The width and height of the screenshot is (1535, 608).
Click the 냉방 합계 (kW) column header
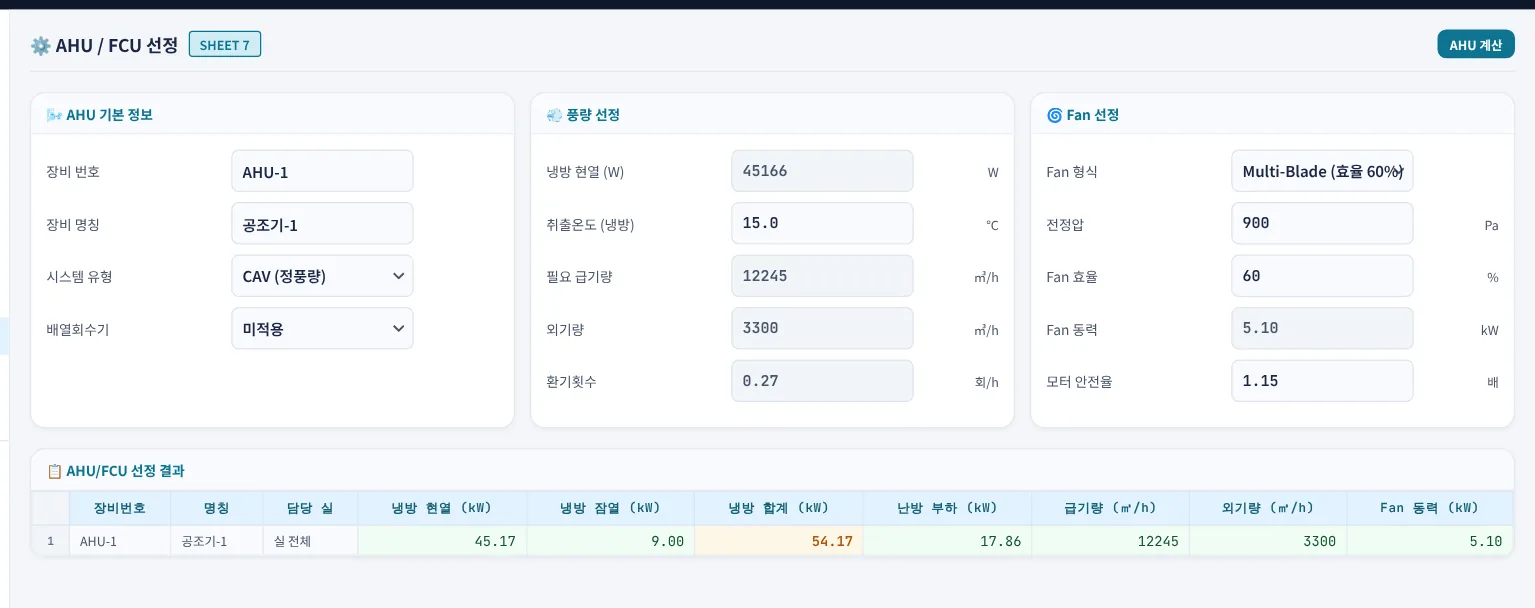pyautogui.click(x=779, y=508)
